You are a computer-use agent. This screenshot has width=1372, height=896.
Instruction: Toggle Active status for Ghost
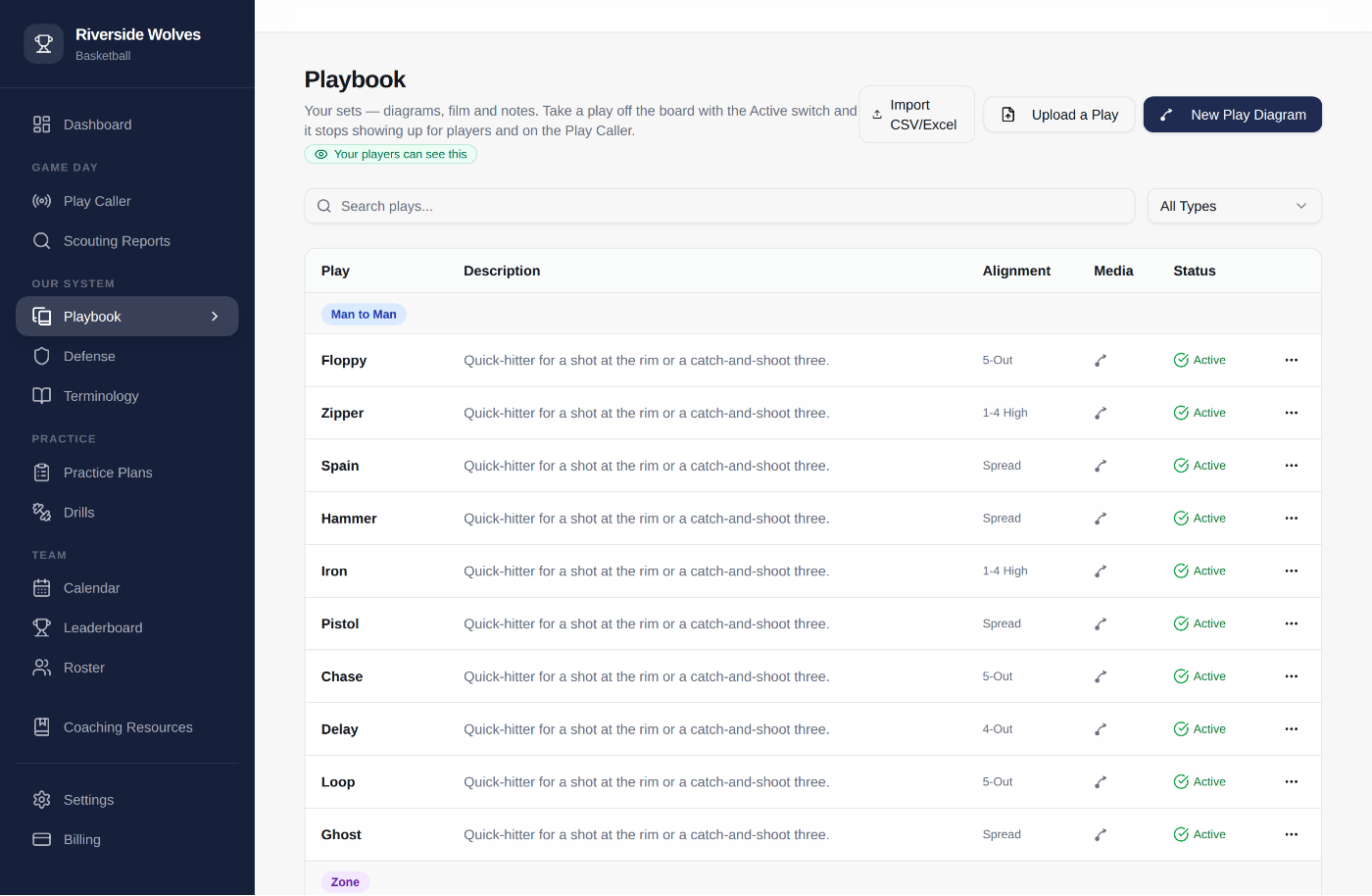click(x=1200, y=835)
